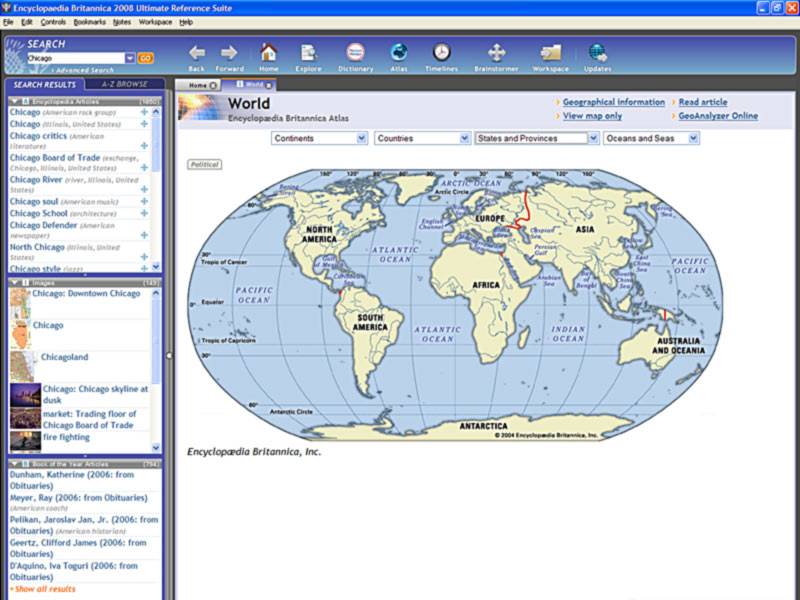The height and width of the screenshot is (600, 800).
Task: Open the Edit menu
Action: point(27,22)
